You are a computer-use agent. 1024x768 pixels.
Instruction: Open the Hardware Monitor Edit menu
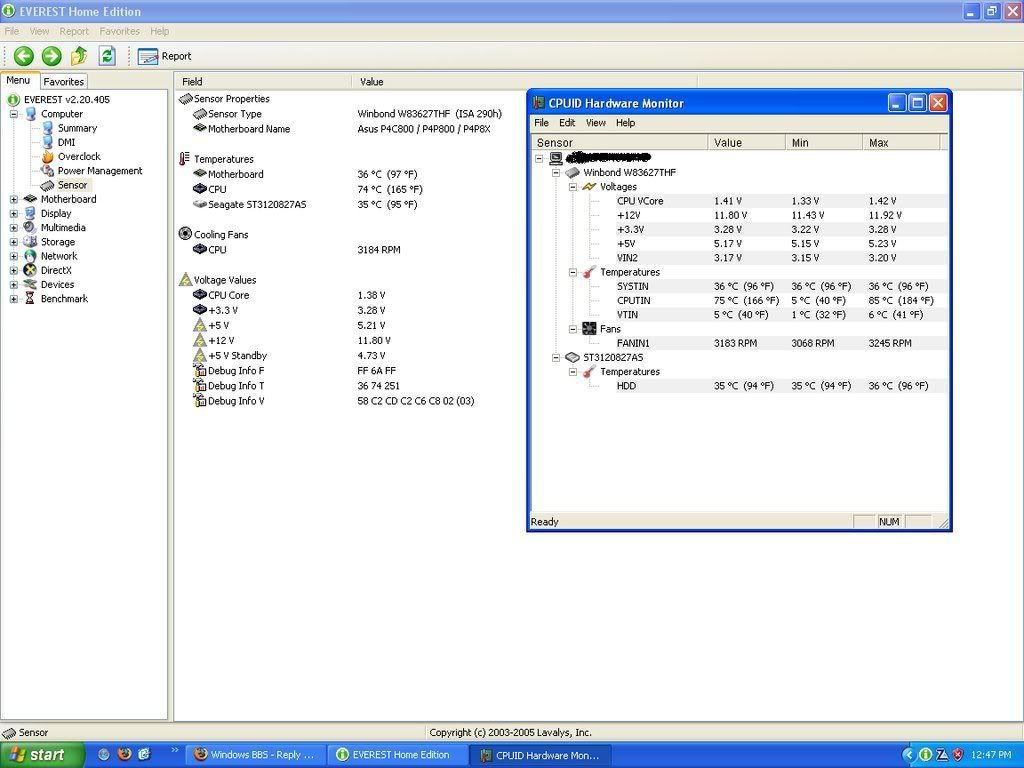point(567,123)
